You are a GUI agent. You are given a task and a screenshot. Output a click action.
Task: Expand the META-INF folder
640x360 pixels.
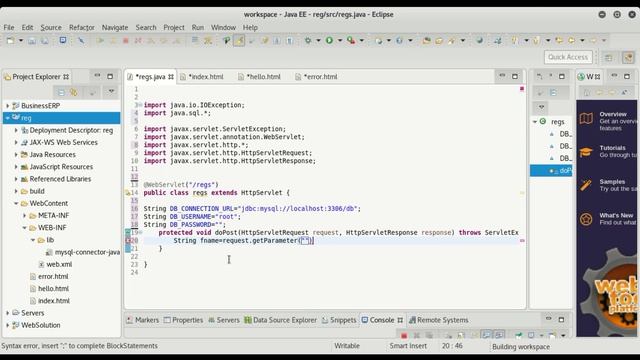point(24,216)
